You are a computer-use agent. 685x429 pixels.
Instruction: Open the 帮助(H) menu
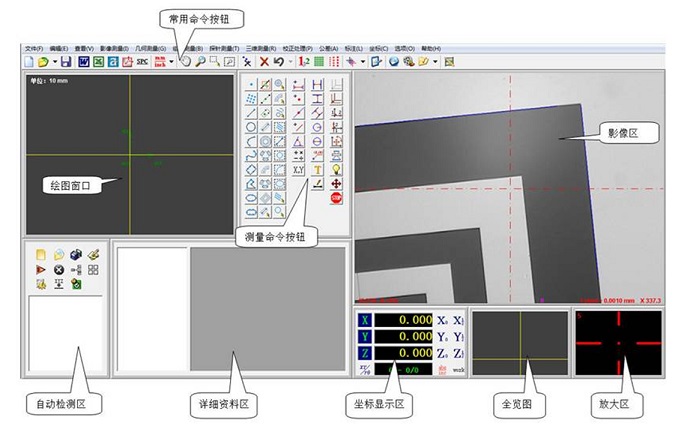pyautogui.click(x=431, y=48)
